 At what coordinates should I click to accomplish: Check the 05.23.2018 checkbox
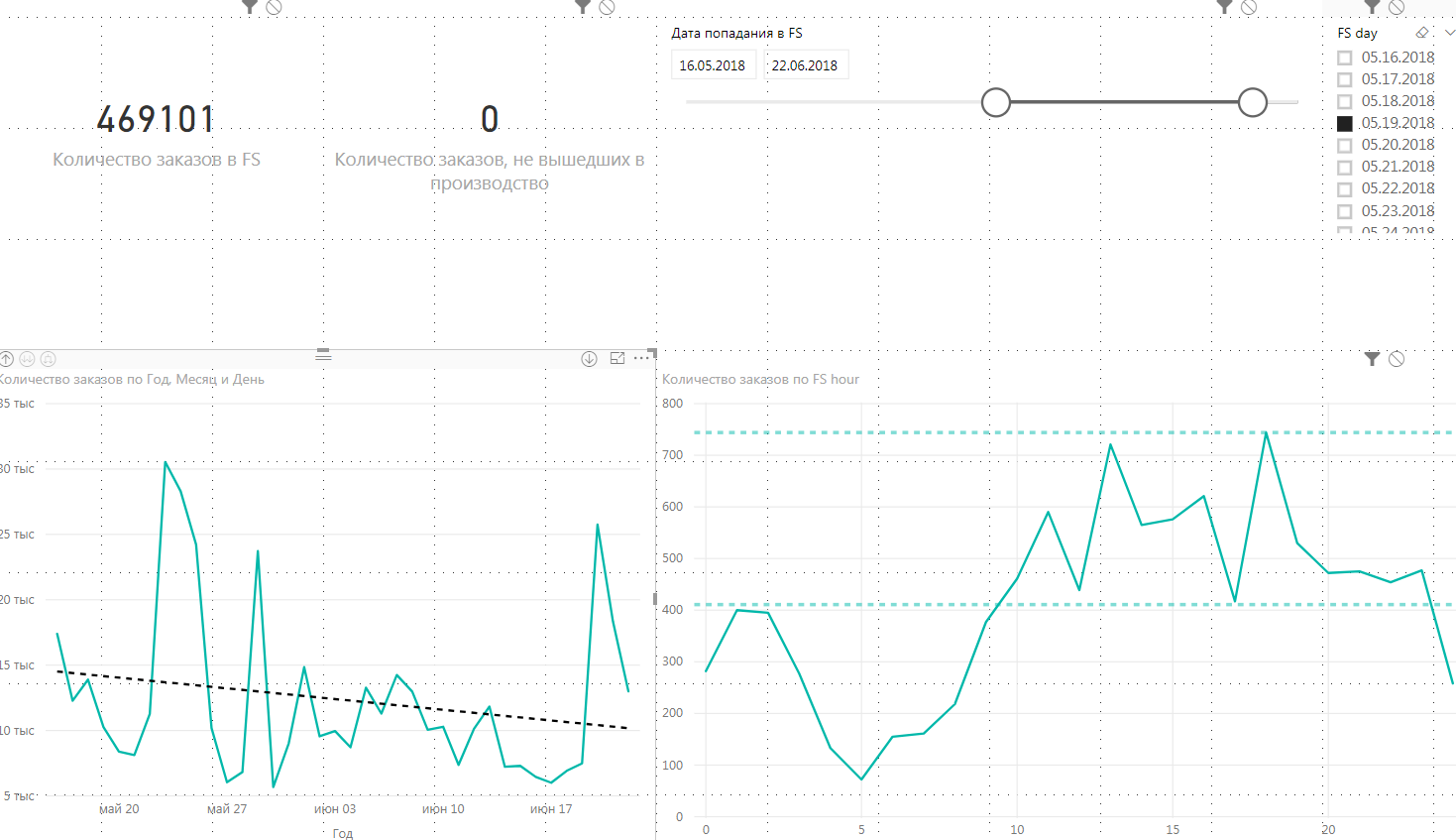pos(1345,211)
